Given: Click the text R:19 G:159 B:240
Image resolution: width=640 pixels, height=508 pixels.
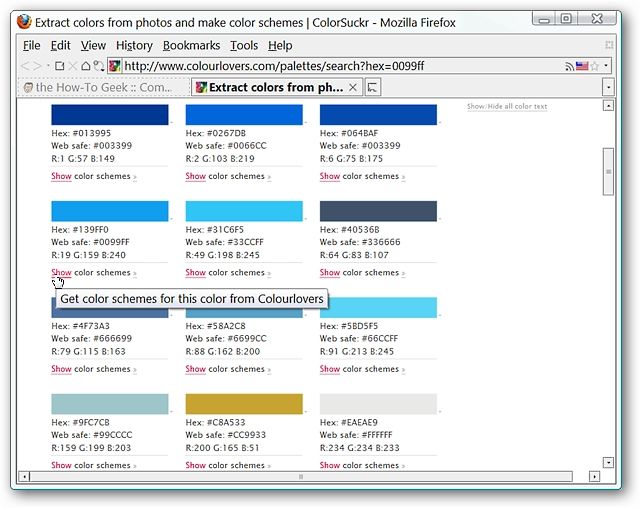Looking at the screenshot, I should [88, 255].
